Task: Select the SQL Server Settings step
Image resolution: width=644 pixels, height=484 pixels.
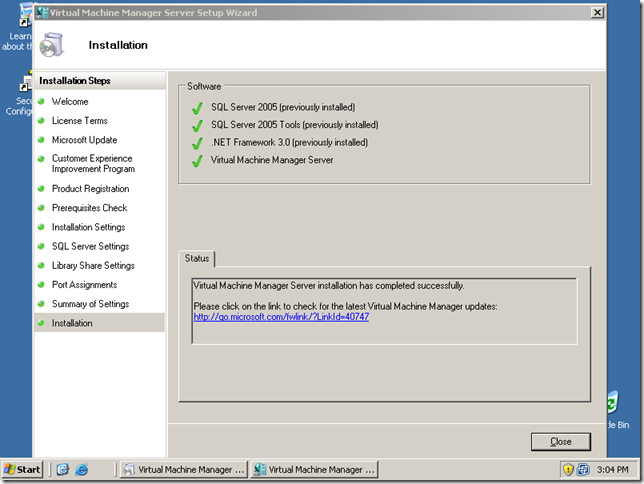Action: coord(90,247)
